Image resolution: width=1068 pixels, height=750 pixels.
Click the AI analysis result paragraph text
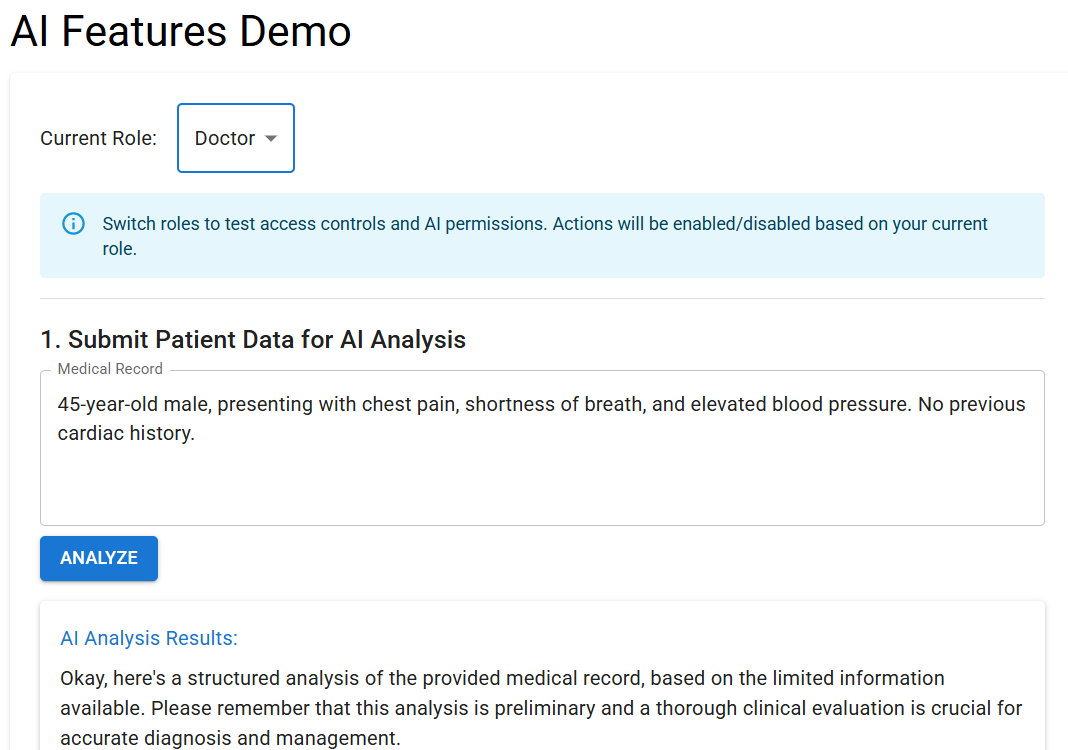541,708
